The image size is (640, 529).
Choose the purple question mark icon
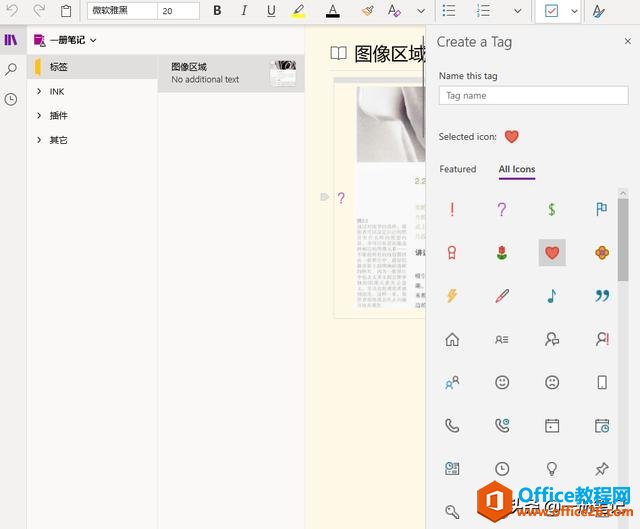point(502,209)
